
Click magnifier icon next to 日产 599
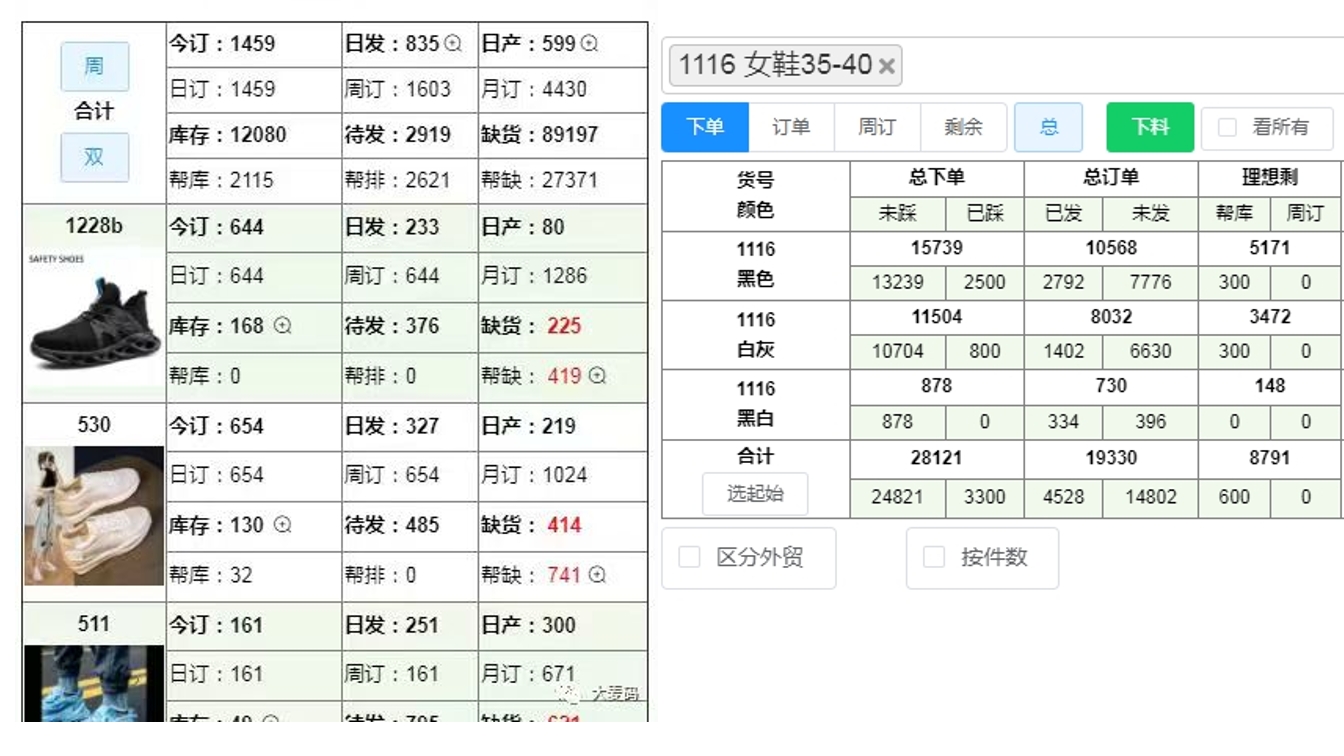point(589,44)
